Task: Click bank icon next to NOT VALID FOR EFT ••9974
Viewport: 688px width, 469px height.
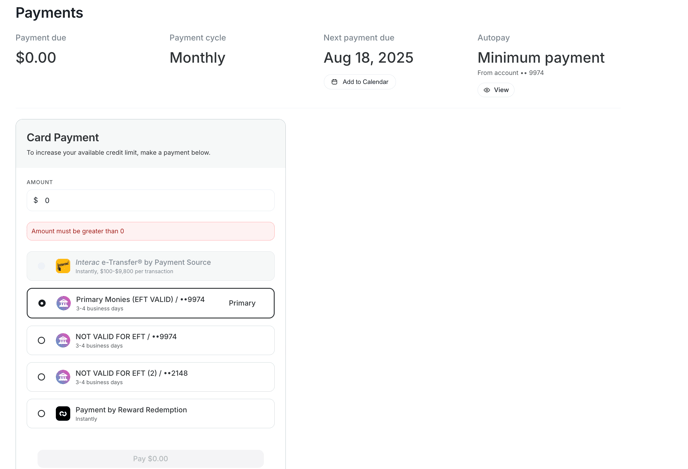Action: [63, 340]
